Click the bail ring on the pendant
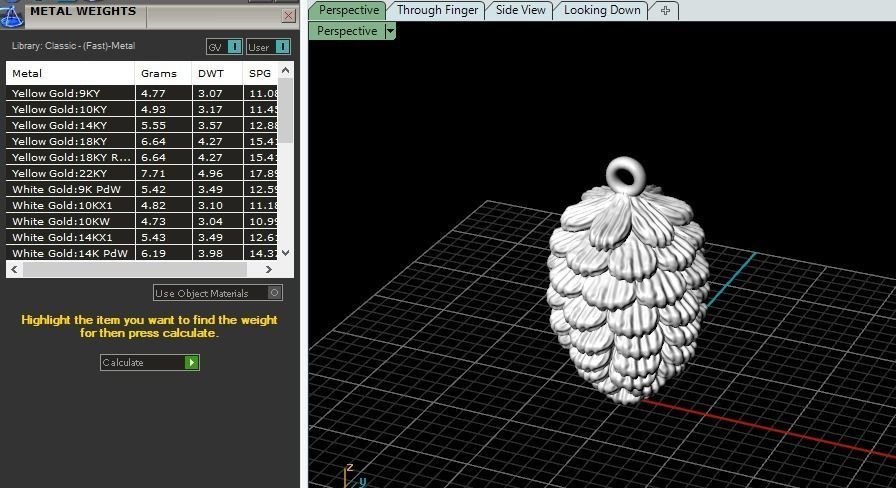Image resolution: width=896 pixels, height=488 pixels. coord(626,174)
